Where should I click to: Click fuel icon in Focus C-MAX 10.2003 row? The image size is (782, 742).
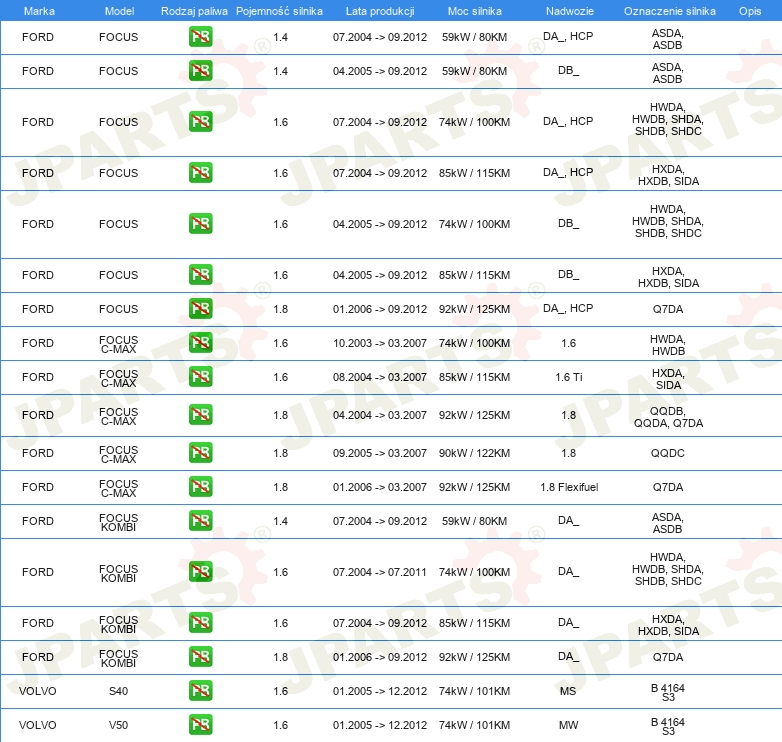(200, 343)
